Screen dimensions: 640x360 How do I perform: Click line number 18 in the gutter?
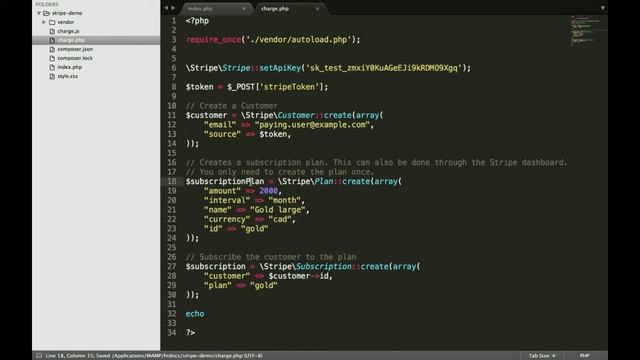coord(171,181)
